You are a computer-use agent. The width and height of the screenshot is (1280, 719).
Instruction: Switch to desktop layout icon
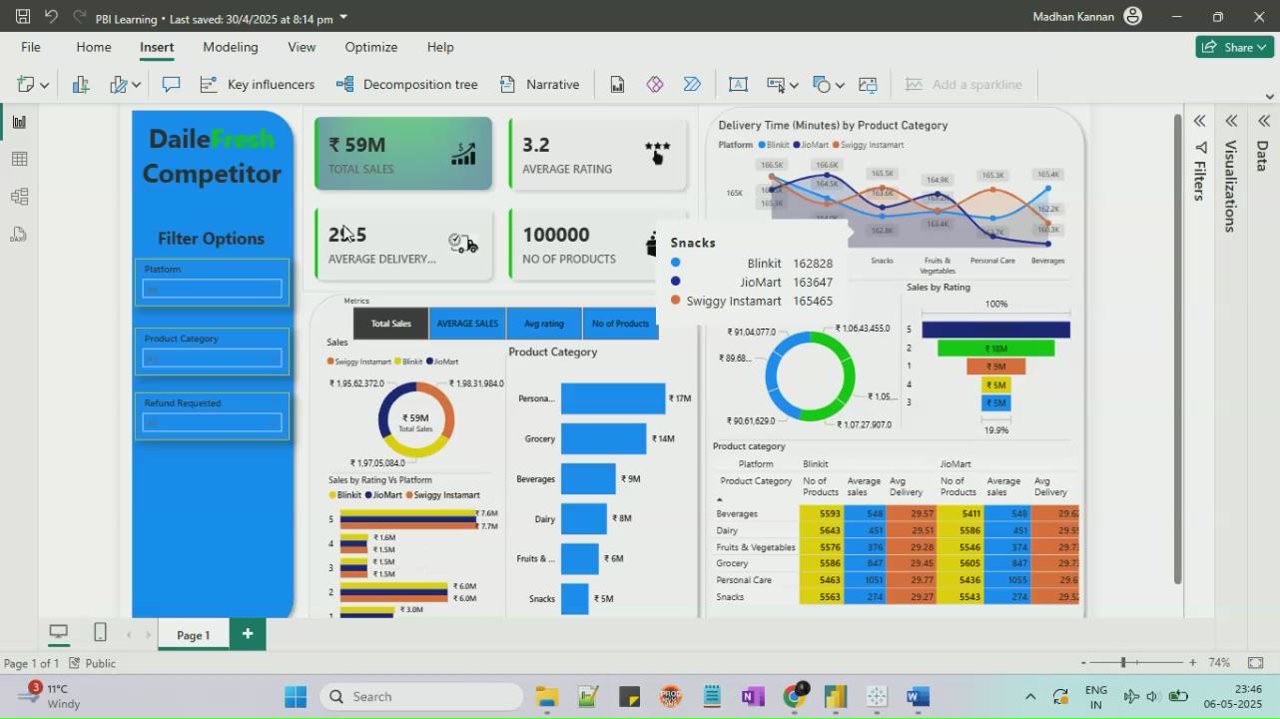click(x=59, y=633)
